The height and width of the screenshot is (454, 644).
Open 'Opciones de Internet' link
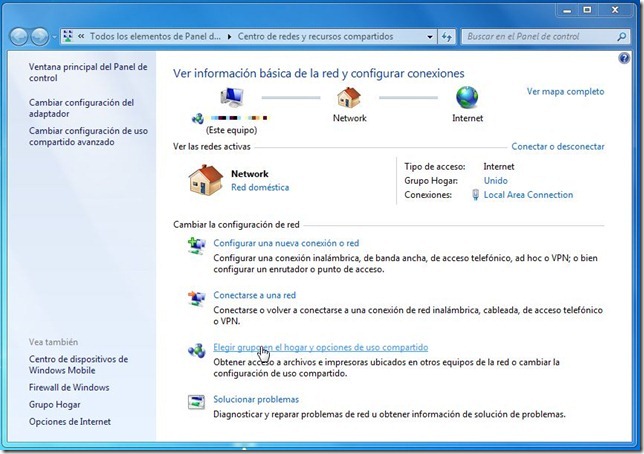point(70,422)
